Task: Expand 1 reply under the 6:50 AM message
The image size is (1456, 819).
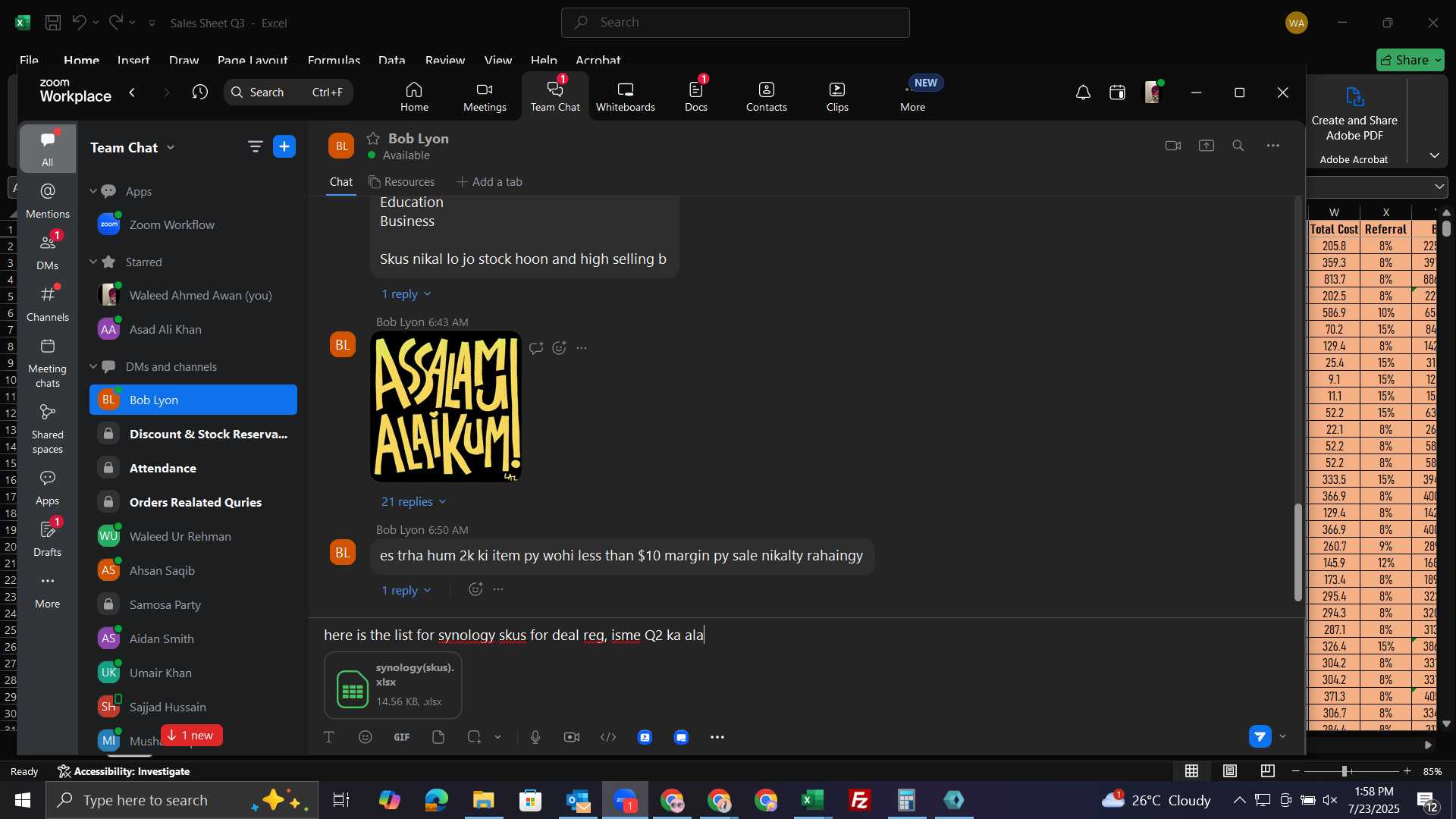Action: tap(406, 591)
